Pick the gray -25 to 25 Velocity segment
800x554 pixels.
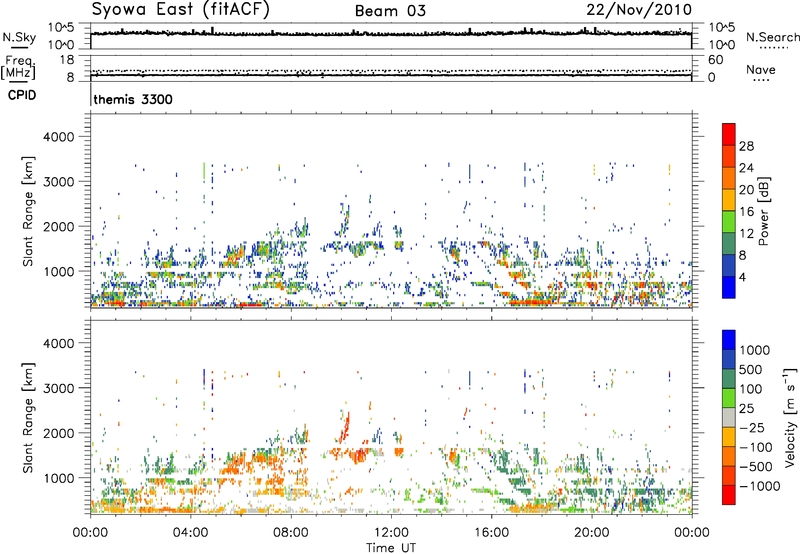click(729, 417)
